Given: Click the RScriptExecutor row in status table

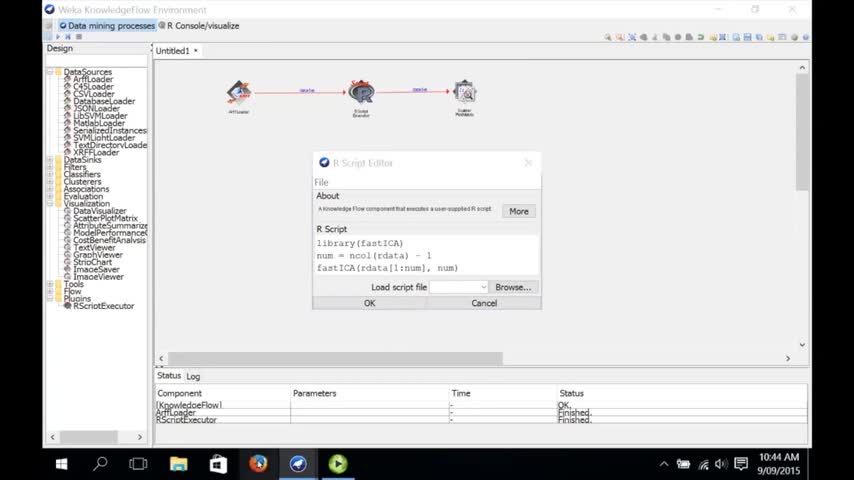Looking at the screenshot, I should point(481,420).
